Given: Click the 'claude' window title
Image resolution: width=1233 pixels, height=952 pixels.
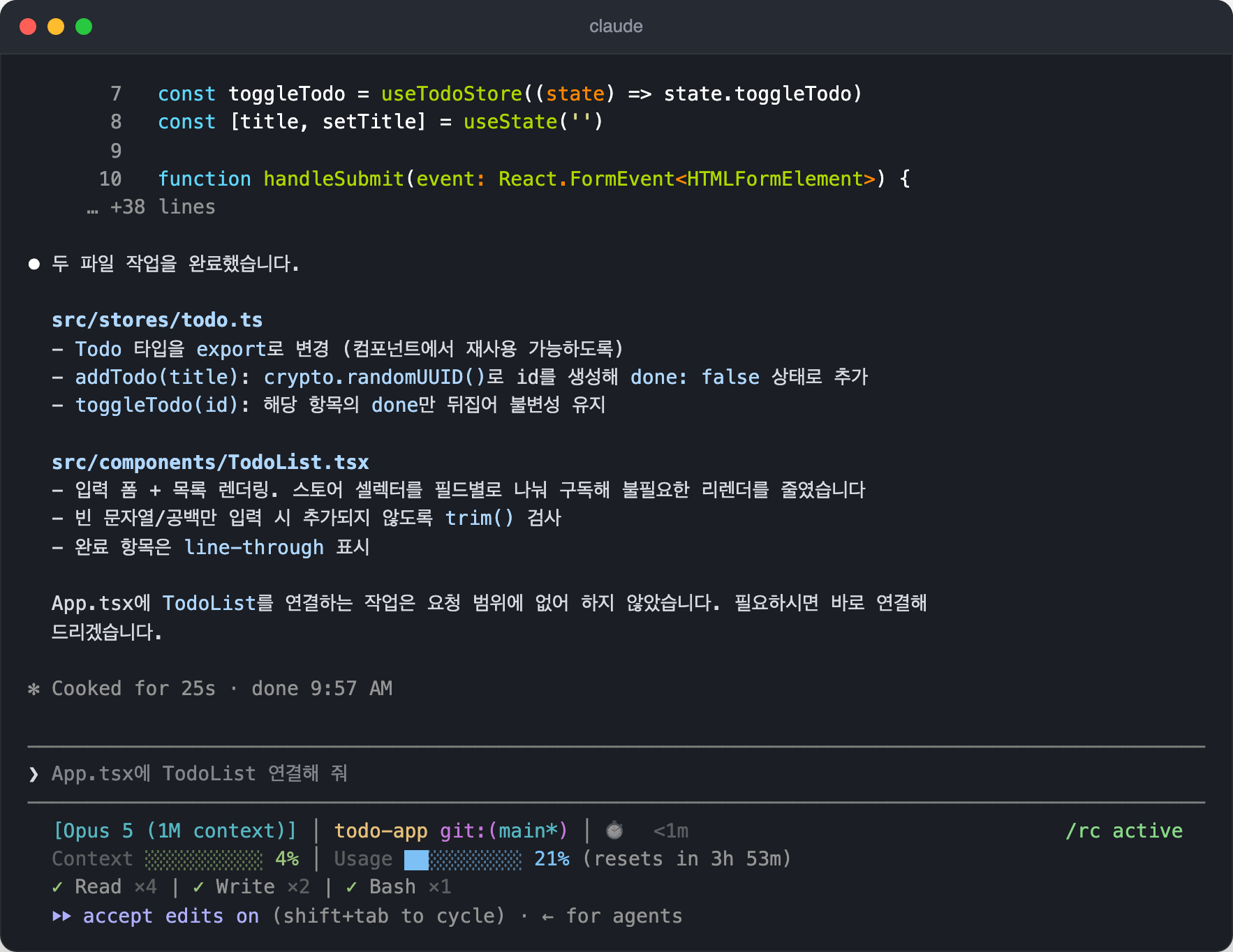Looking at the screenshot, I should [616, 27].
